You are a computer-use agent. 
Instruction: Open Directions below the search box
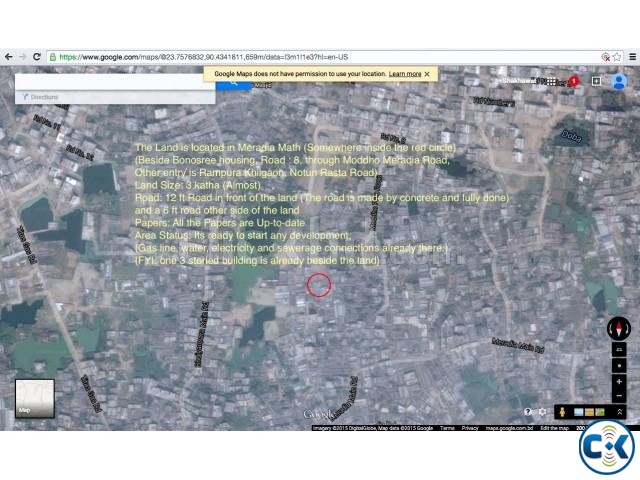(40, 97)
